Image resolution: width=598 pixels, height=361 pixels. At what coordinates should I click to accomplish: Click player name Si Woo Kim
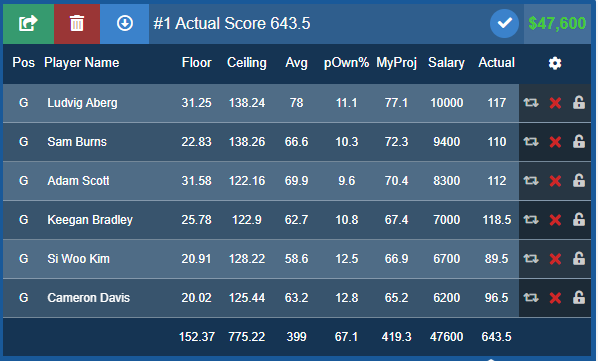point(79,259)
